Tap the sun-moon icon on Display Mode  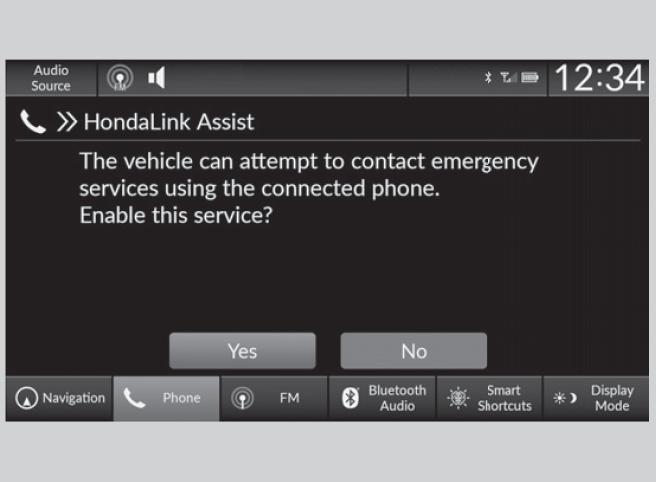point(565,398)
